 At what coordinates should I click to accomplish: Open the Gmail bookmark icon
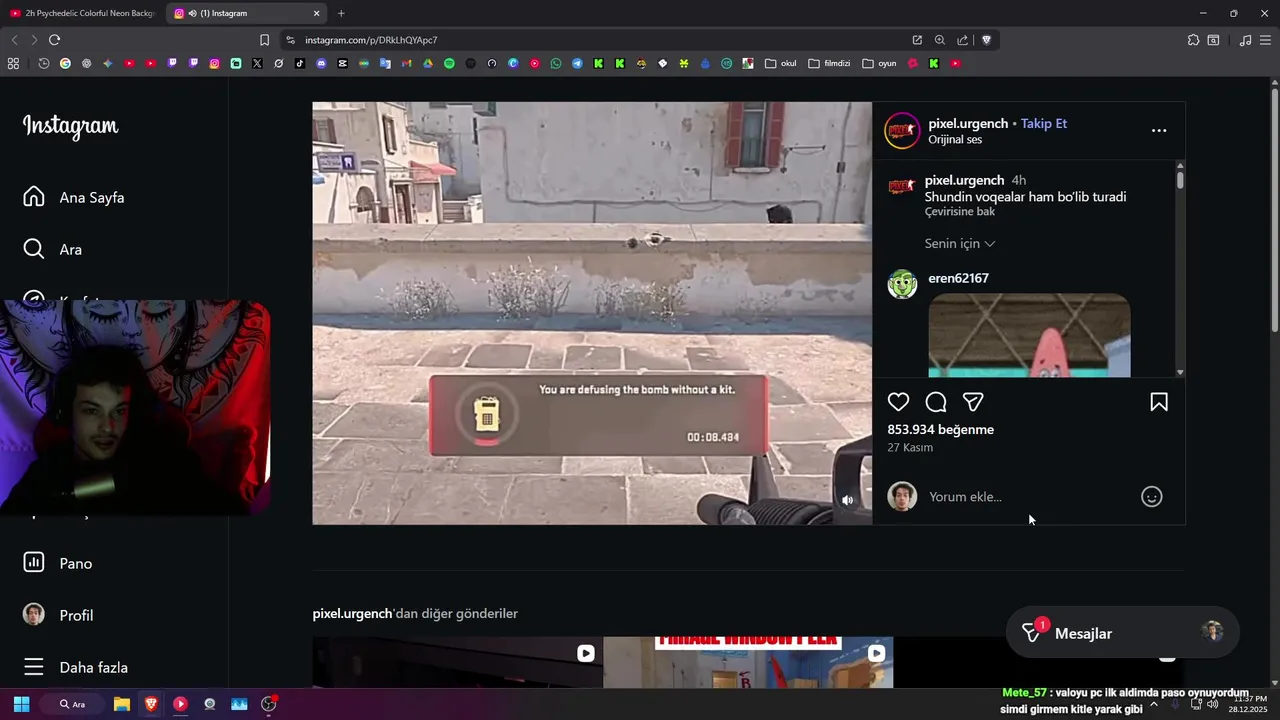(x=406, y=63)
